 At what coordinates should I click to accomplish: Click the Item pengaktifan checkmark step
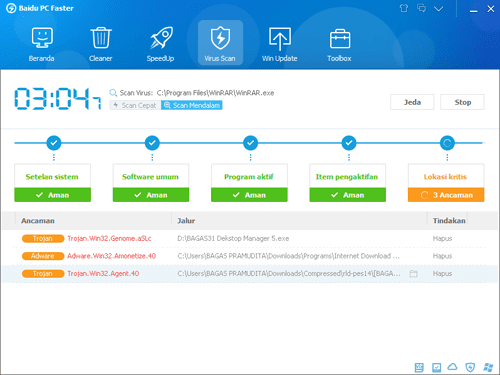tap(349, 143)
